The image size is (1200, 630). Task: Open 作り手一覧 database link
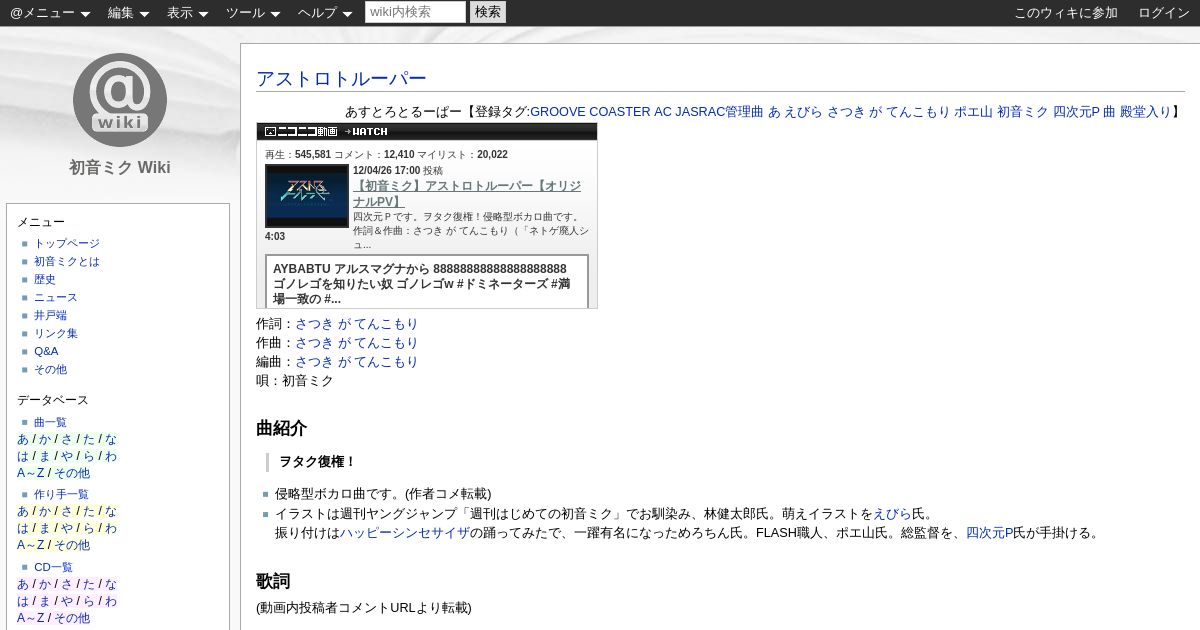(61, 494)
